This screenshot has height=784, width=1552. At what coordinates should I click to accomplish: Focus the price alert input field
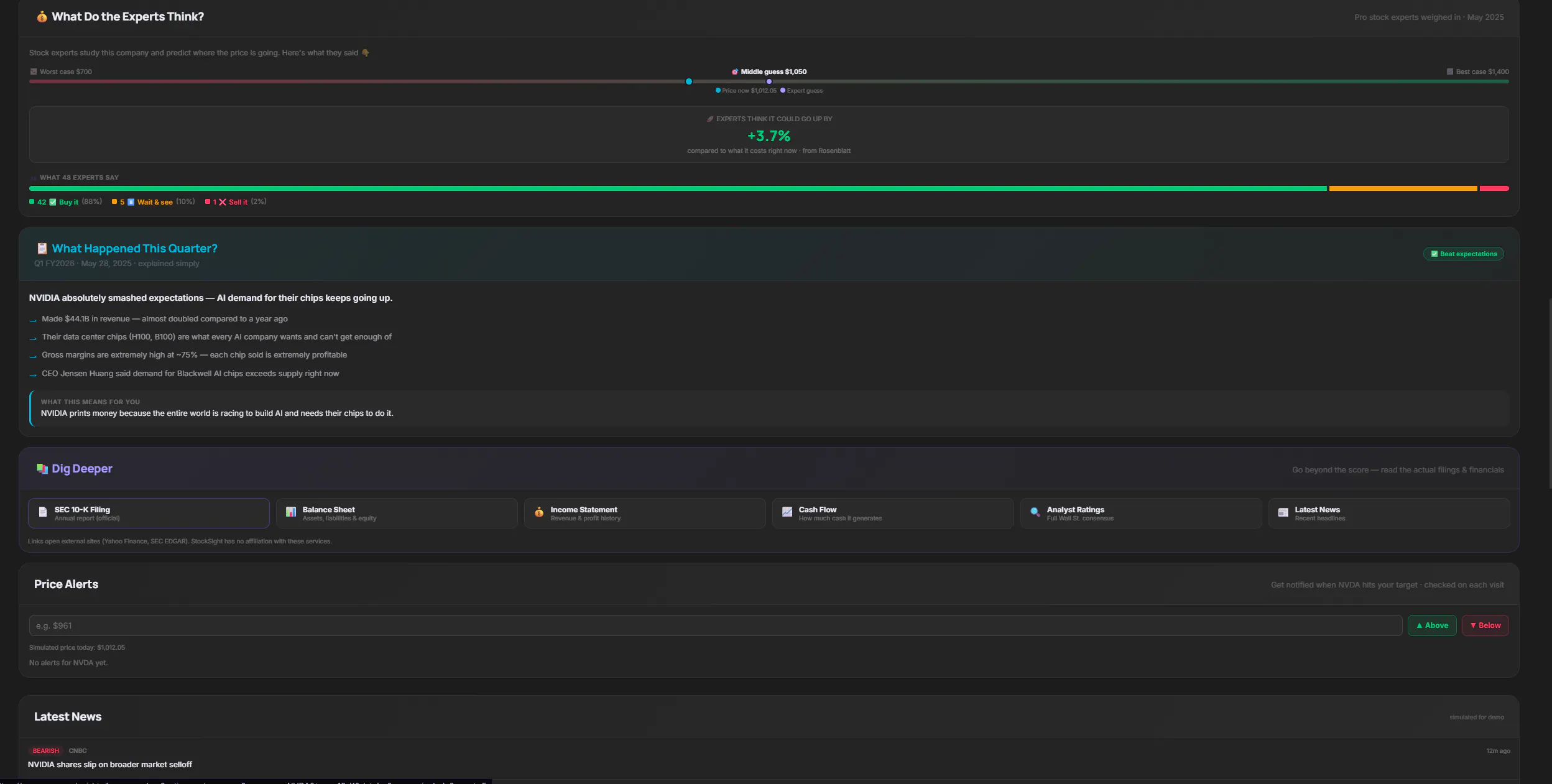click(715, 625)
